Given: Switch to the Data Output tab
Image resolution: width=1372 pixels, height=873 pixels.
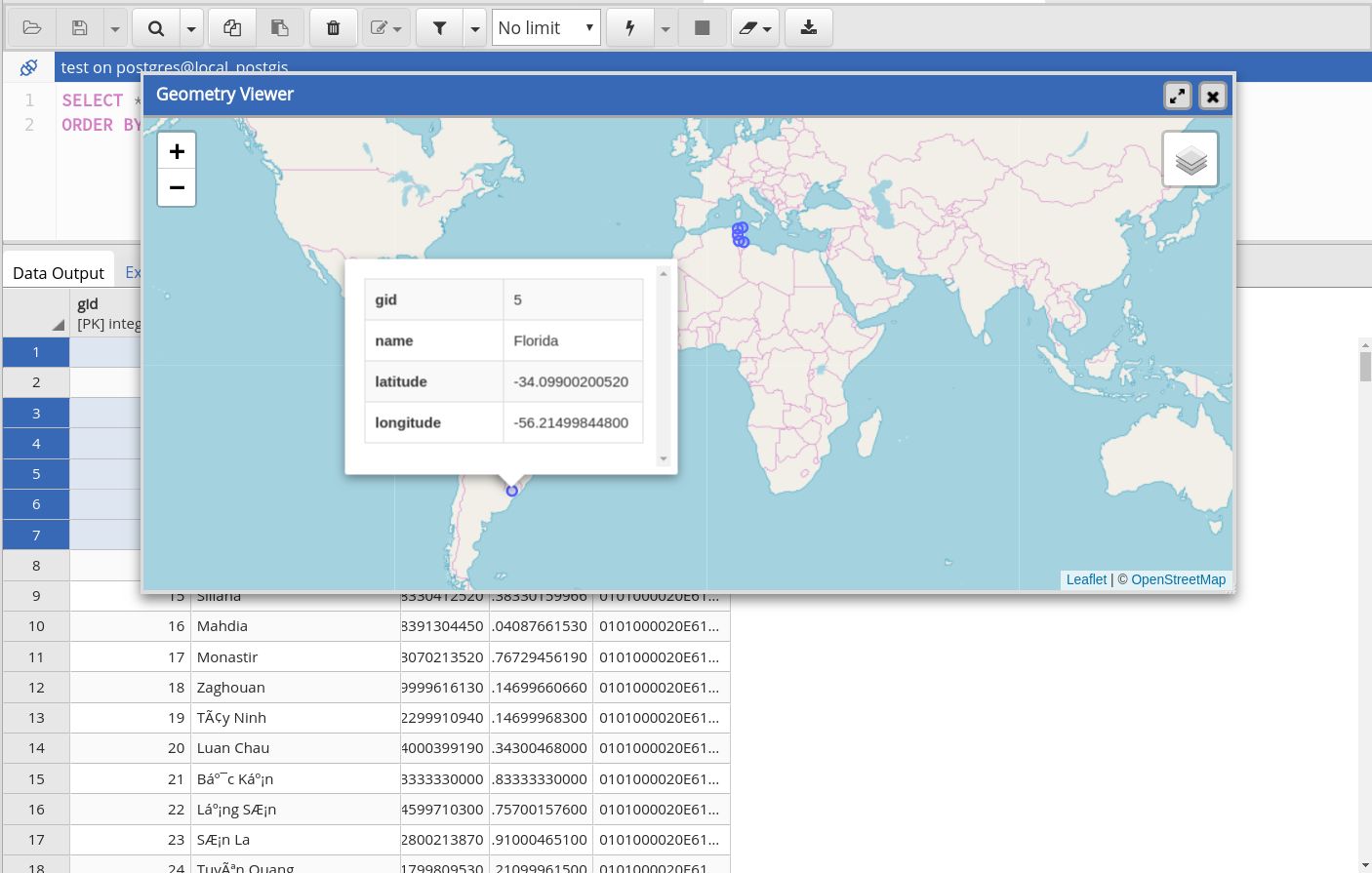Looking at the screenshot, I should click(59, 273).
